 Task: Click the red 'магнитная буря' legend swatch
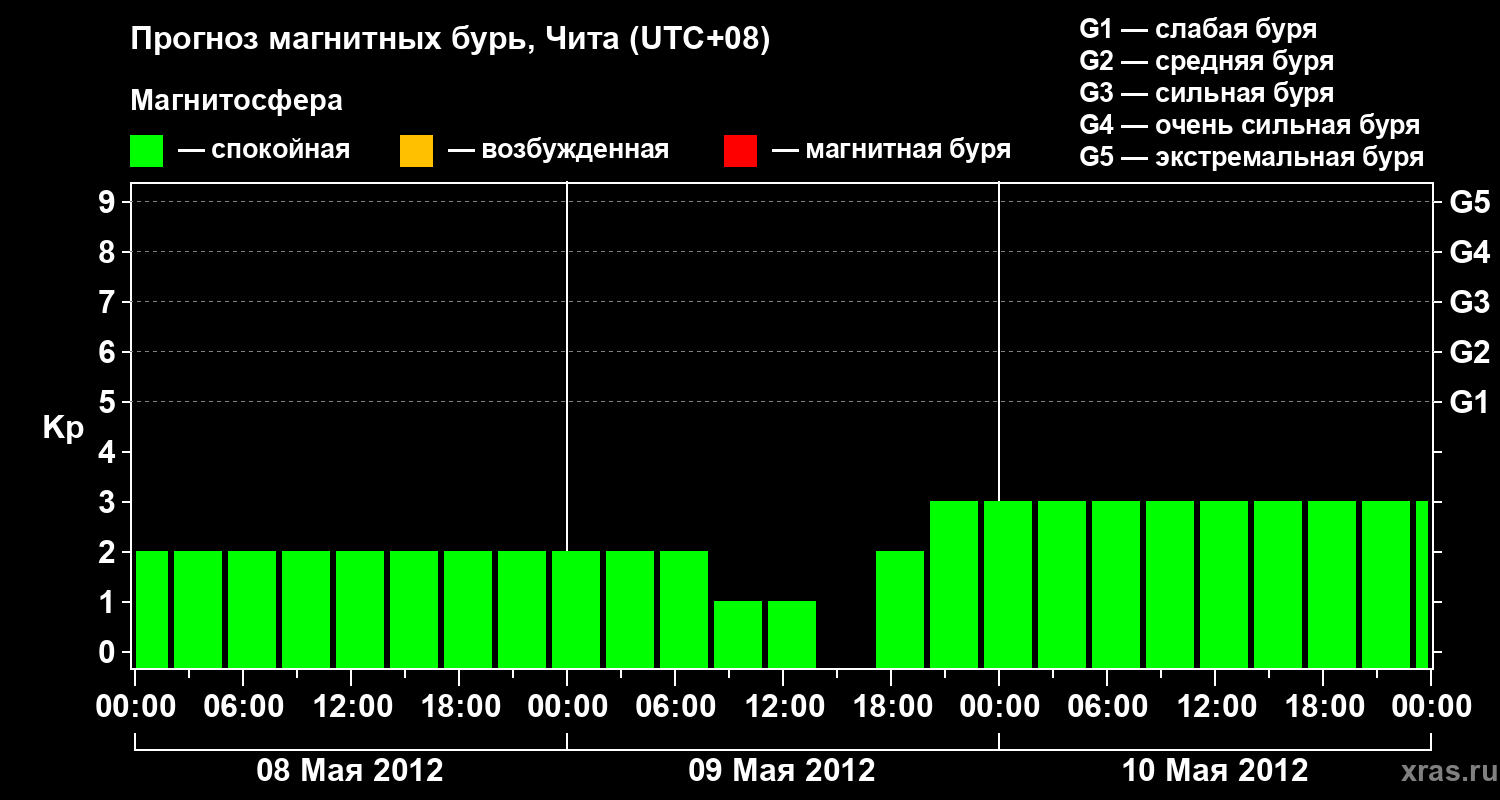tap(740, 151)
